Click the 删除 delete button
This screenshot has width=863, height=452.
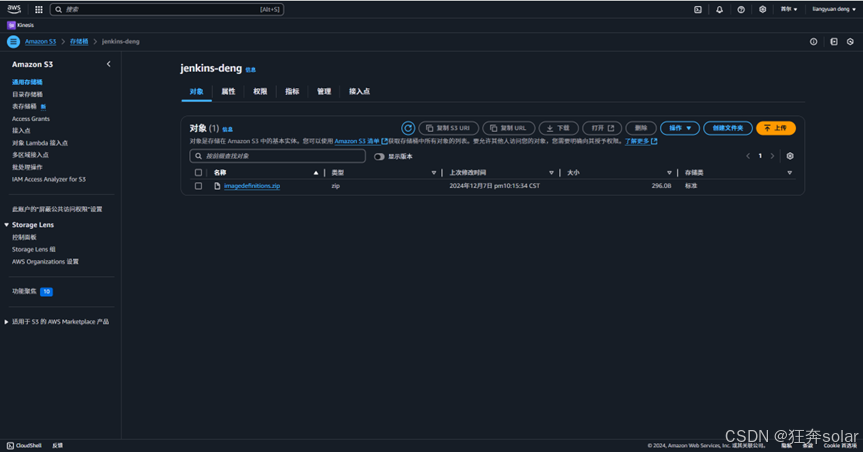click(x=641, y=128)
